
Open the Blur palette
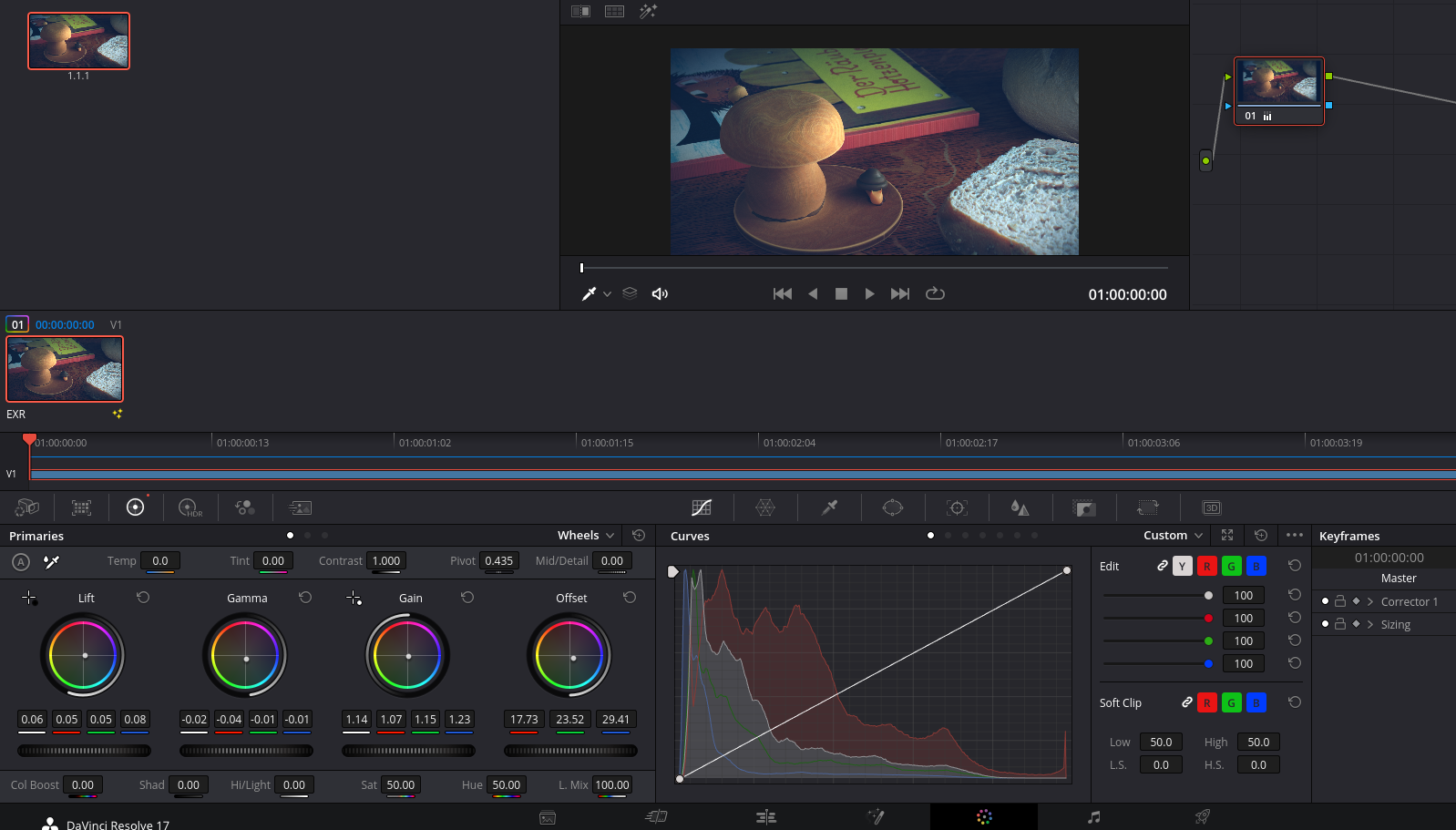(1020, 507)
